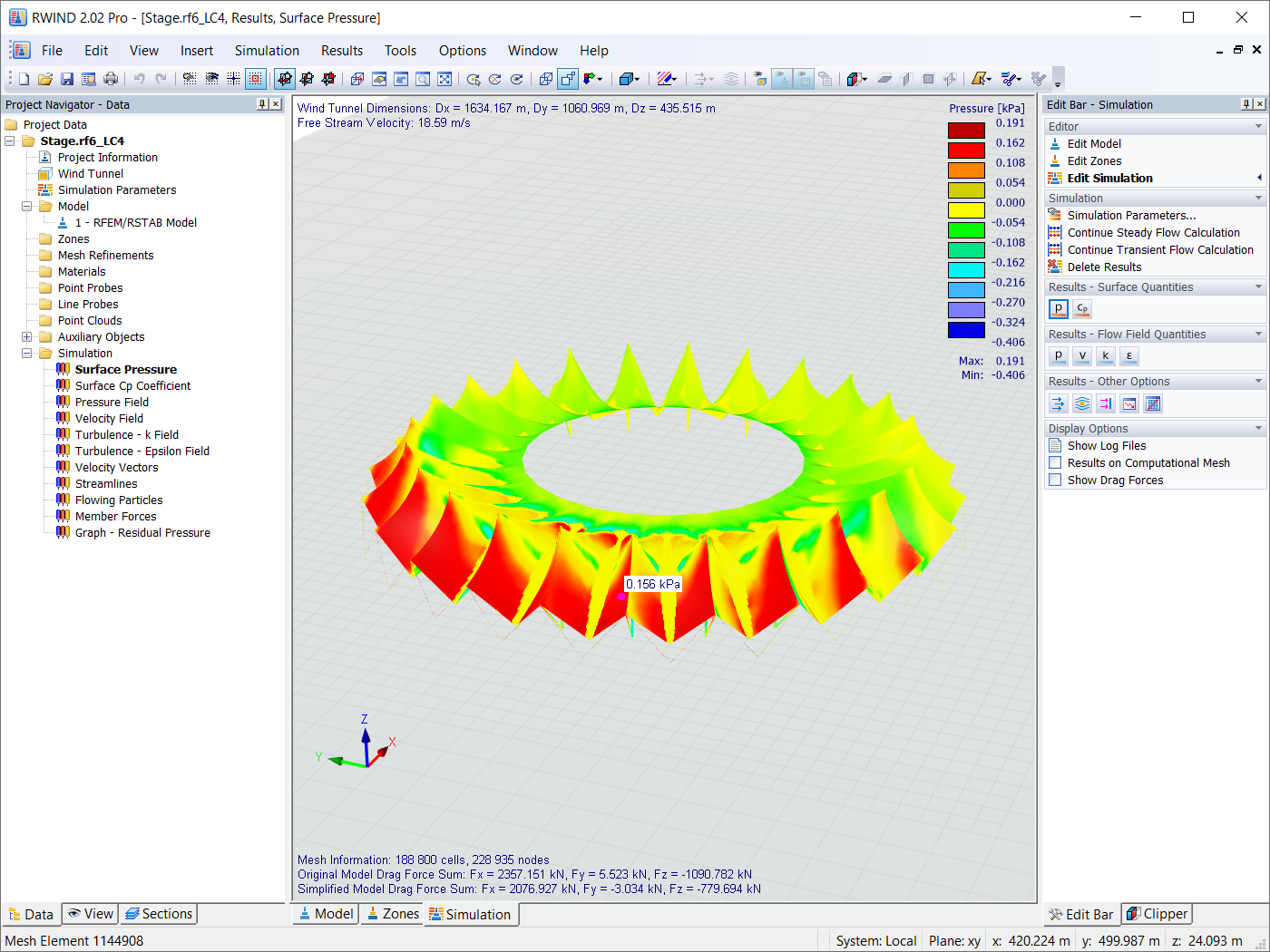
Task: Check Results on Computational Mesh
Action: pyautogui.click(x=1055, y=462)
